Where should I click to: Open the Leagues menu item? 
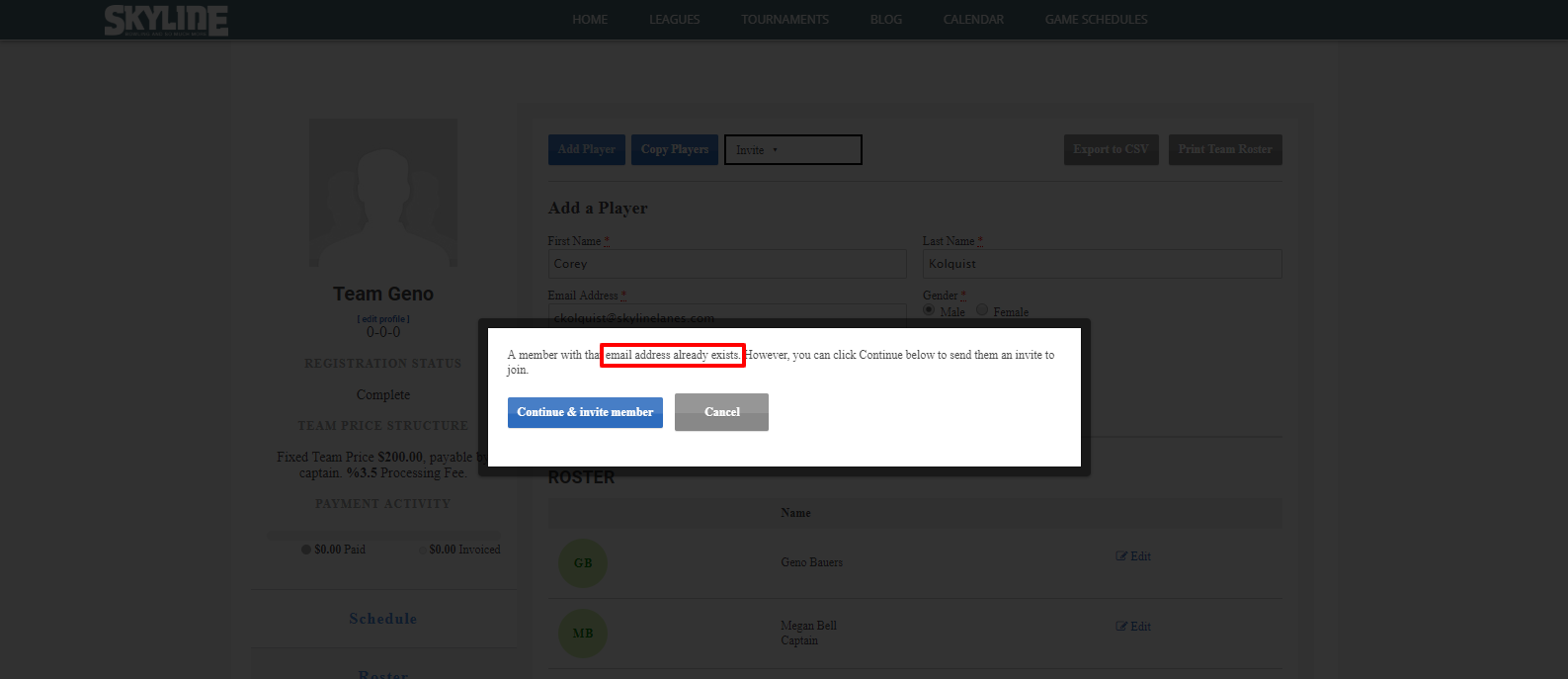pyautogui.click(x=675, y=20)
